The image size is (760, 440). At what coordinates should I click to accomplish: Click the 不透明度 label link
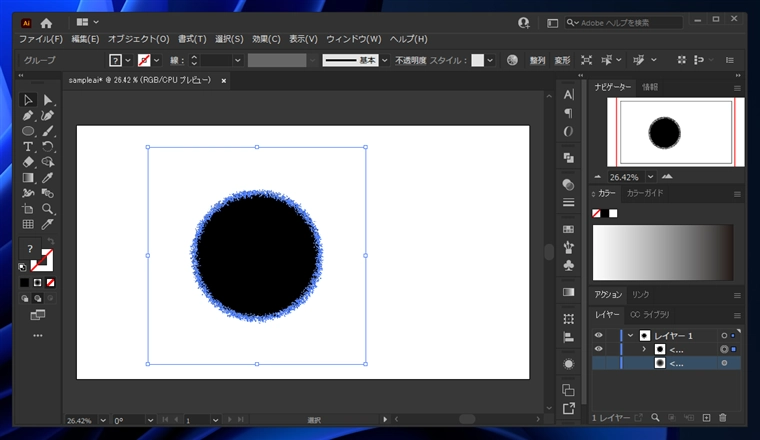coord(410,60)
